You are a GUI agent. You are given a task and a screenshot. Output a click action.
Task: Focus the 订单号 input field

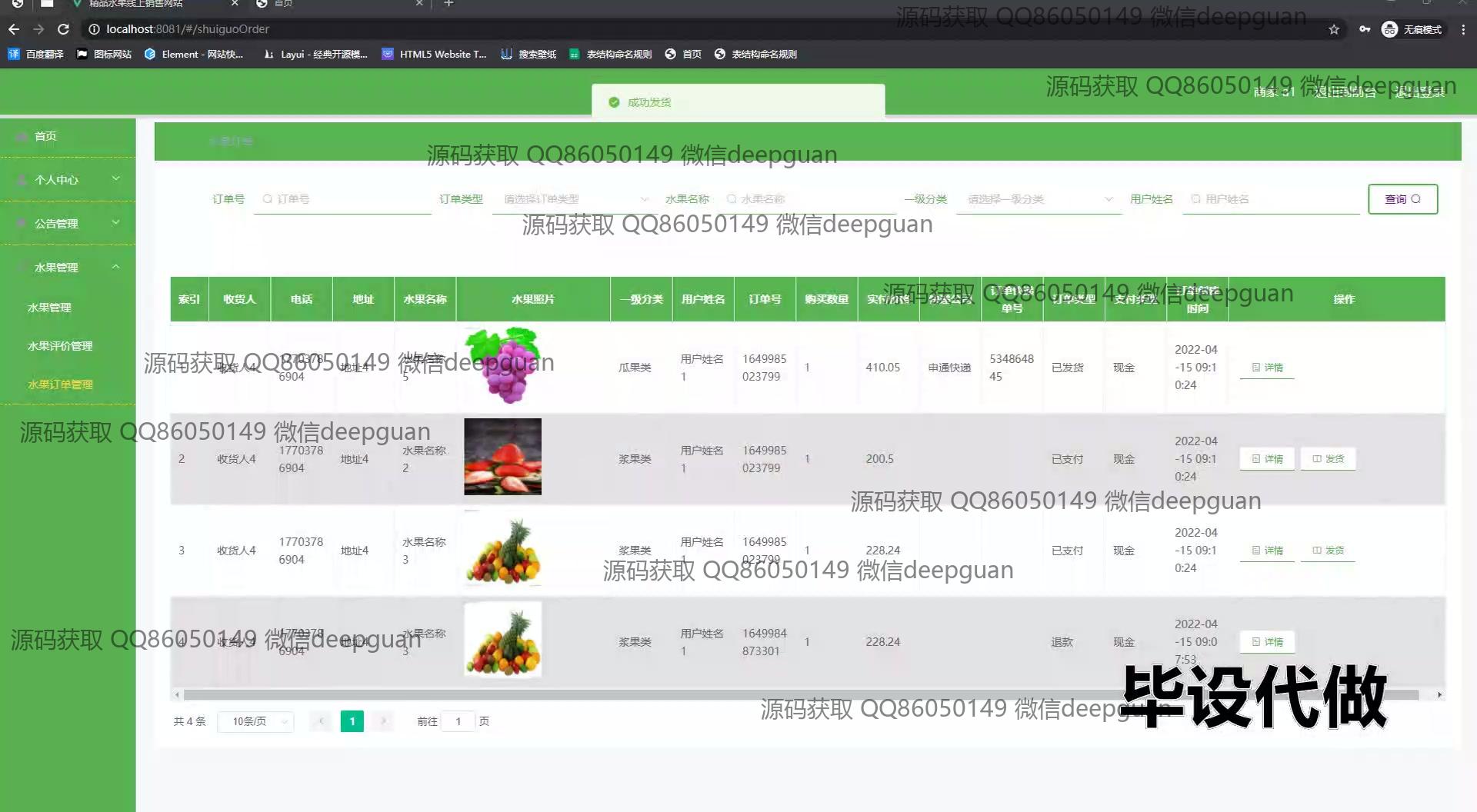click(342, 199)
